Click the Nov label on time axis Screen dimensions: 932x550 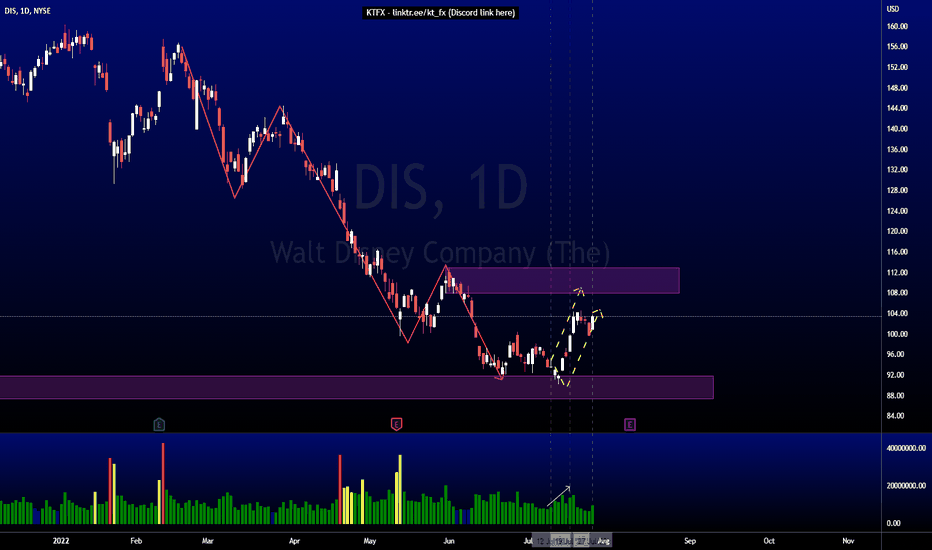tap(848, 540)
